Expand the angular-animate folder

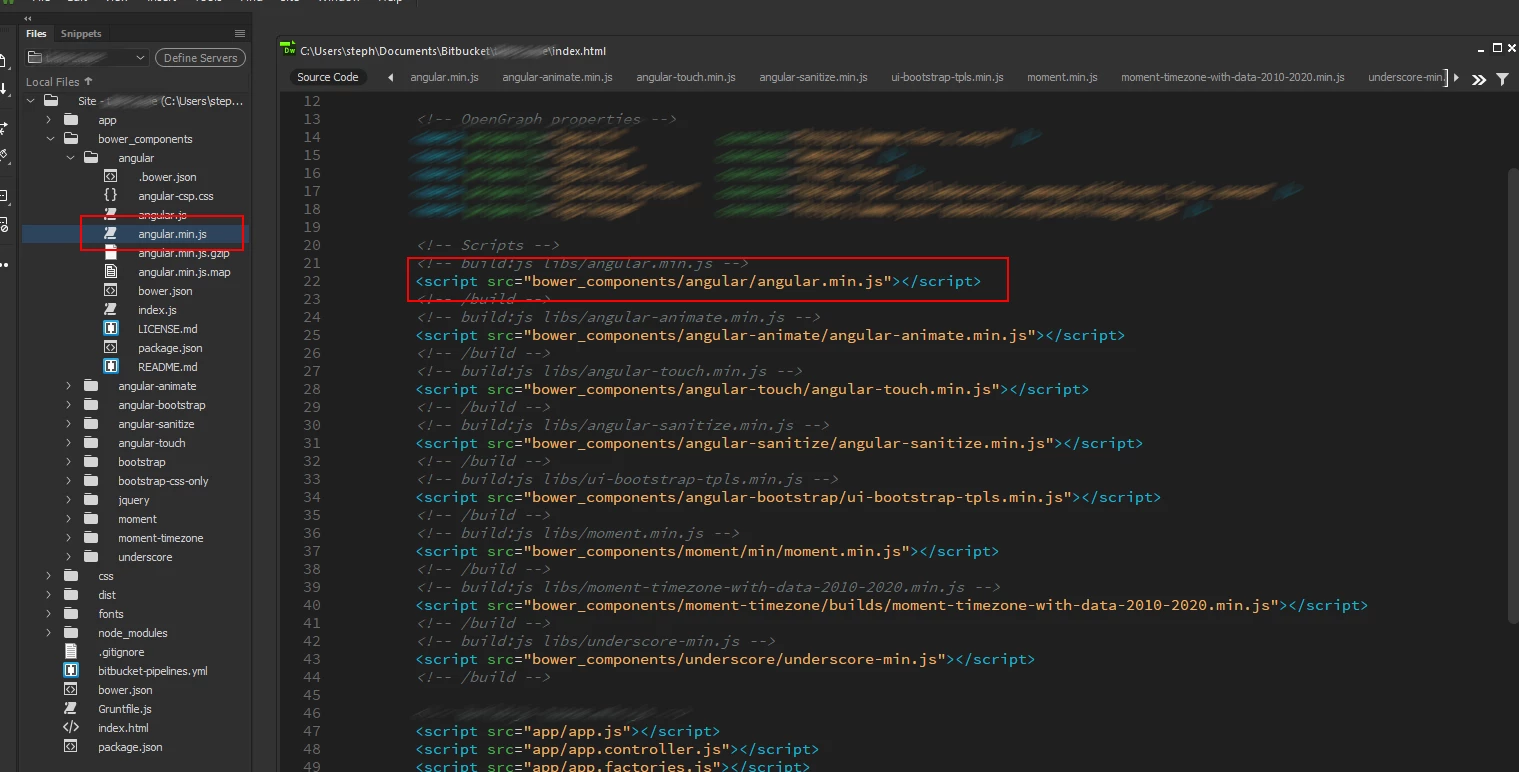[x=69, y=386]
